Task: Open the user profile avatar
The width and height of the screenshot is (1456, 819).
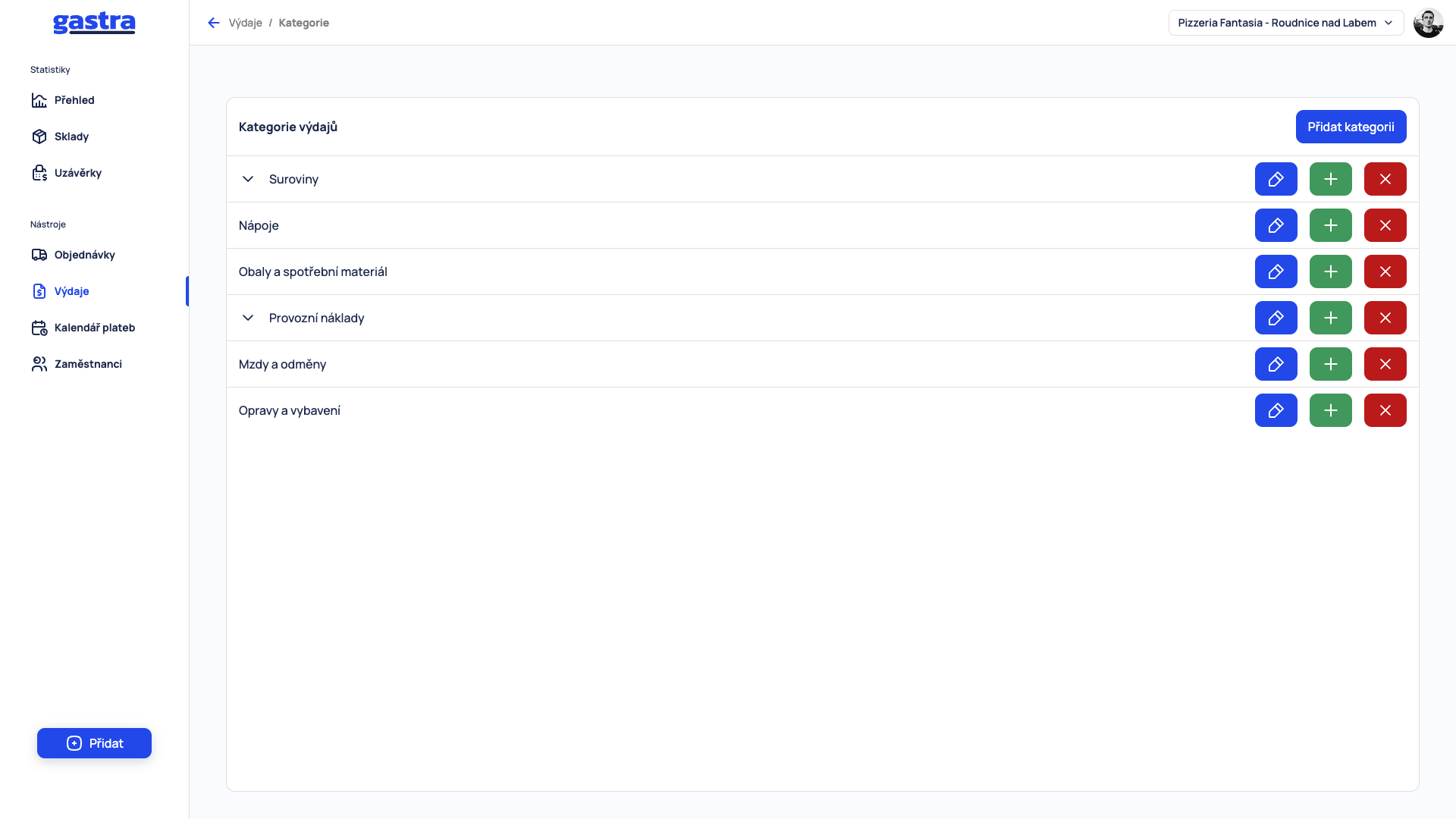Action: click(1428, 23)
